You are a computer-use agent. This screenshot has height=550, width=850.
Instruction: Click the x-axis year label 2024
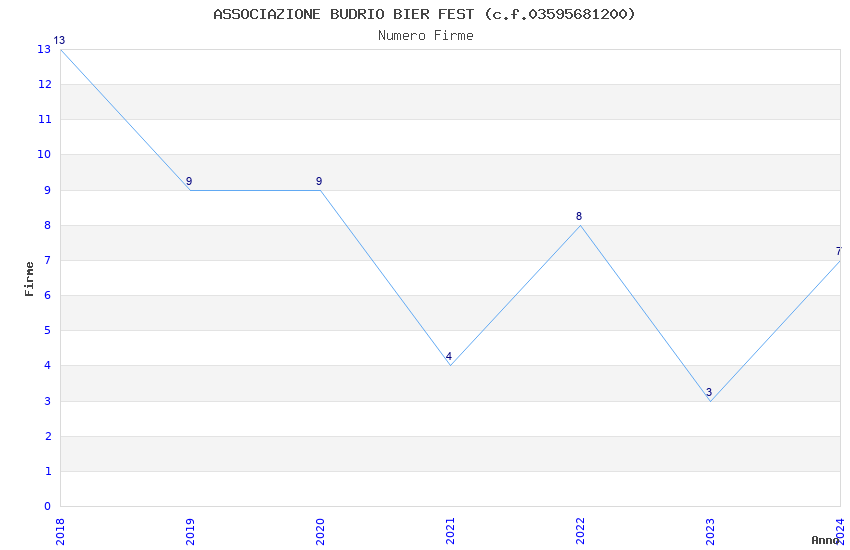tap(841, 532)
